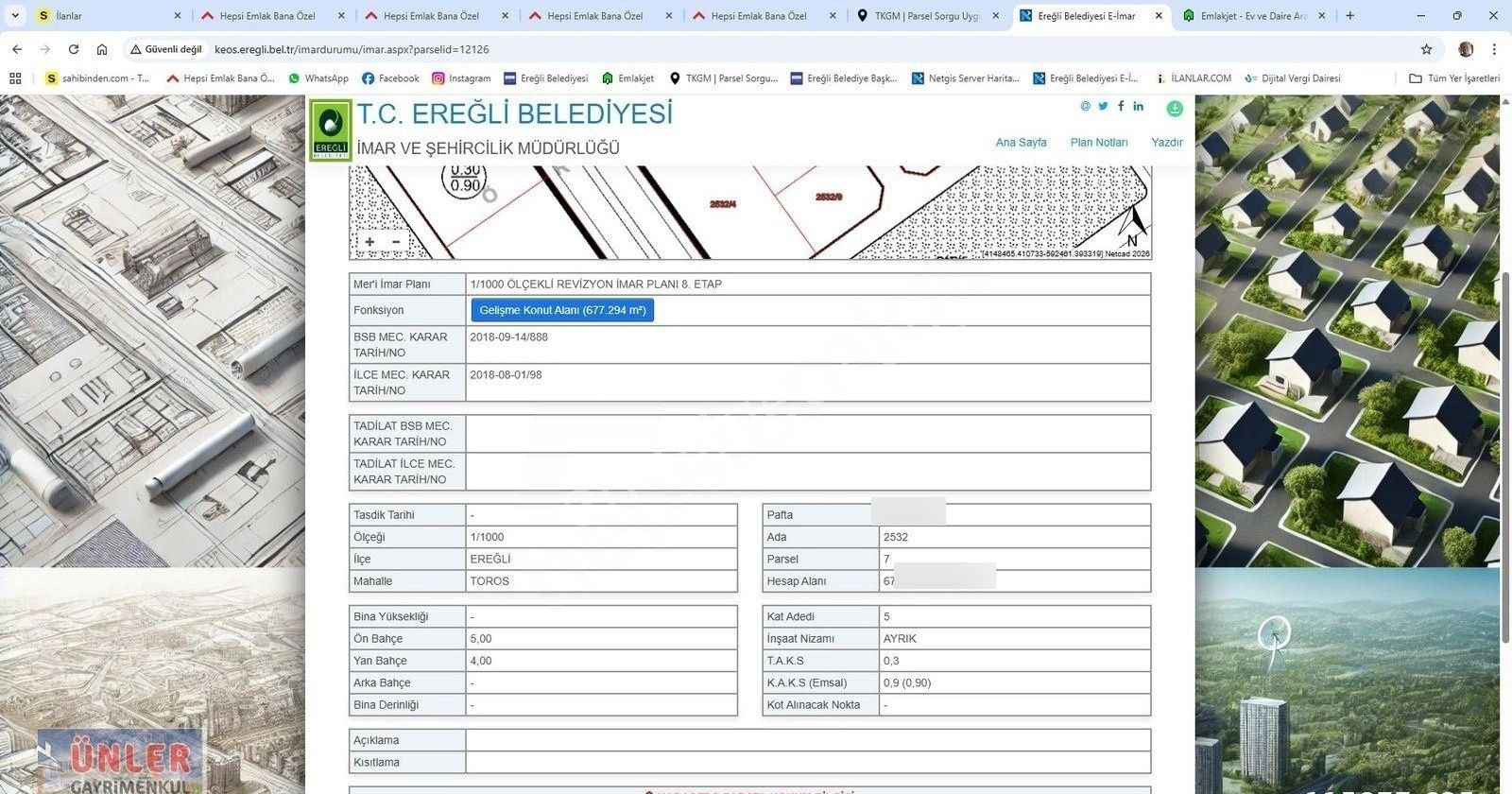
Task: Zoom out the map with minus button
Action: [x=396, y=242]
